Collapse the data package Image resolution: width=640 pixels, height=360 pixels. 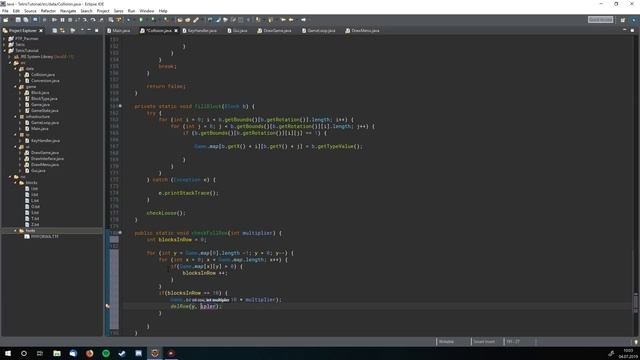[16, 69]
